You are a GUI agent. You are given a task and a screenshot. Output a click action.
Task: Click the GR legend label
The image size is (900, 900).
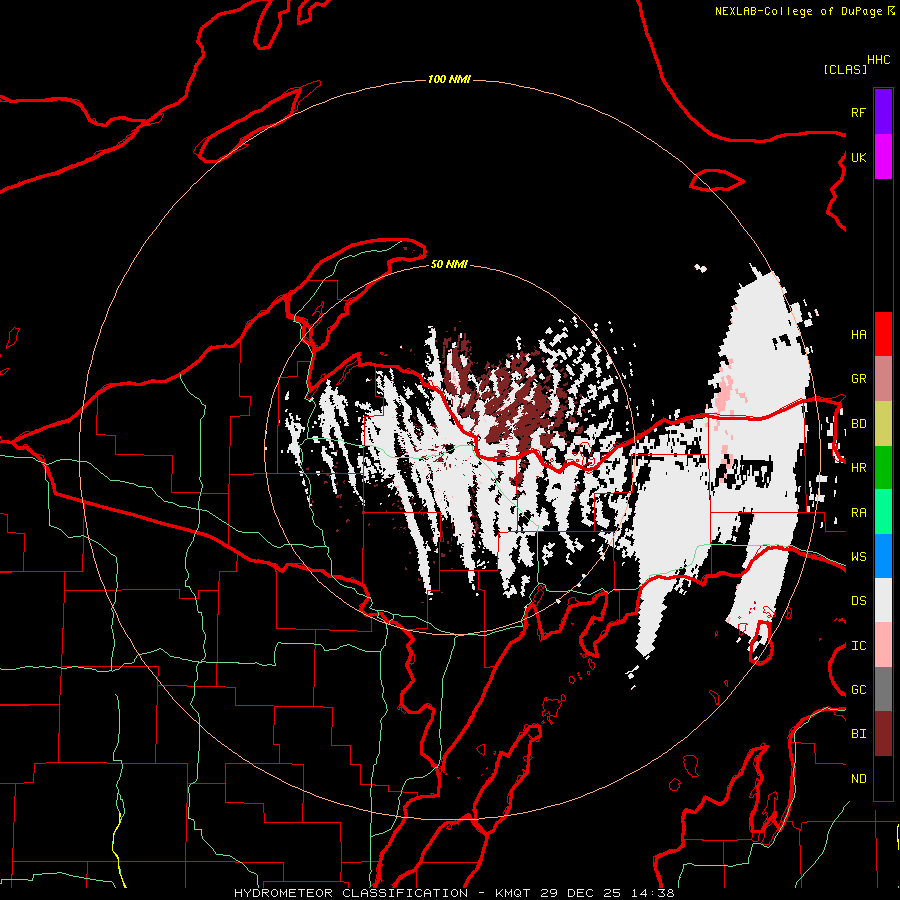click(858, 379)
